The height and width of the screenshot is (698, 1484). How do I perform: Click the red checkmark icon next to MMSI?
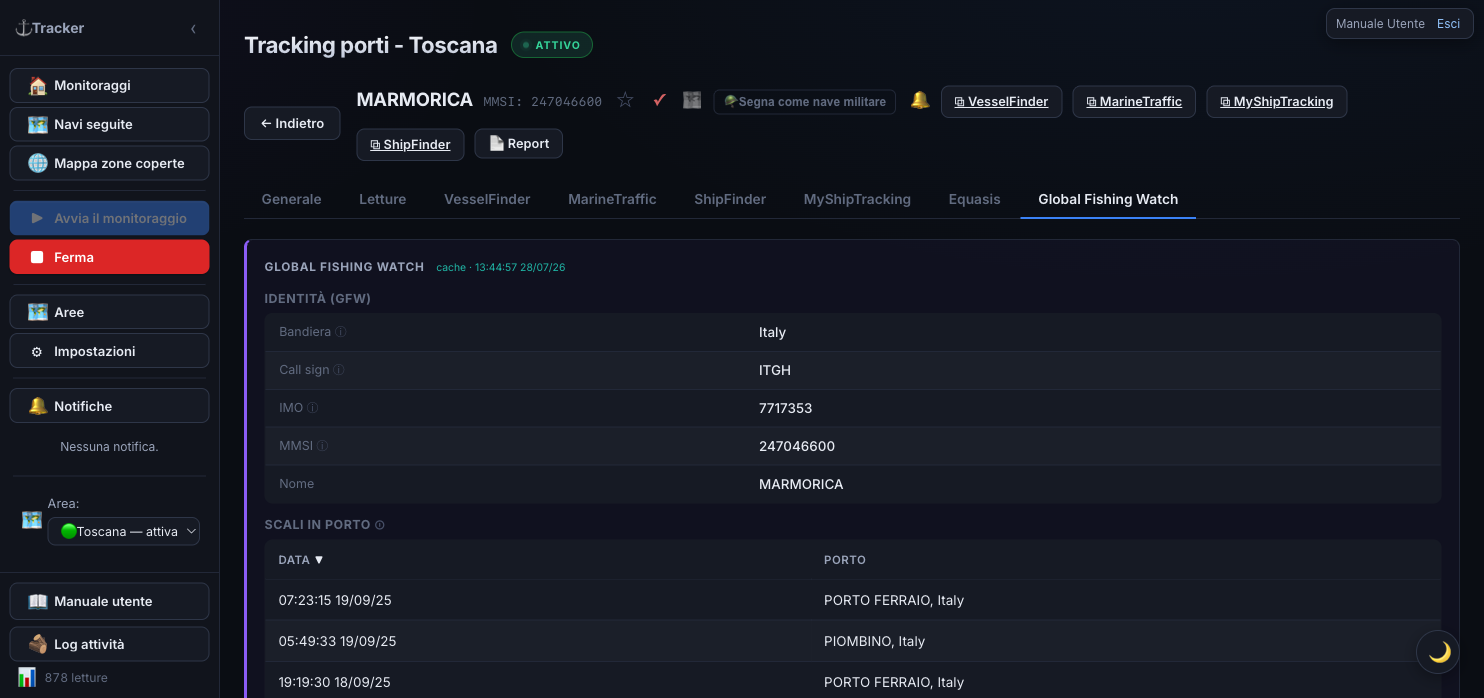659,100
